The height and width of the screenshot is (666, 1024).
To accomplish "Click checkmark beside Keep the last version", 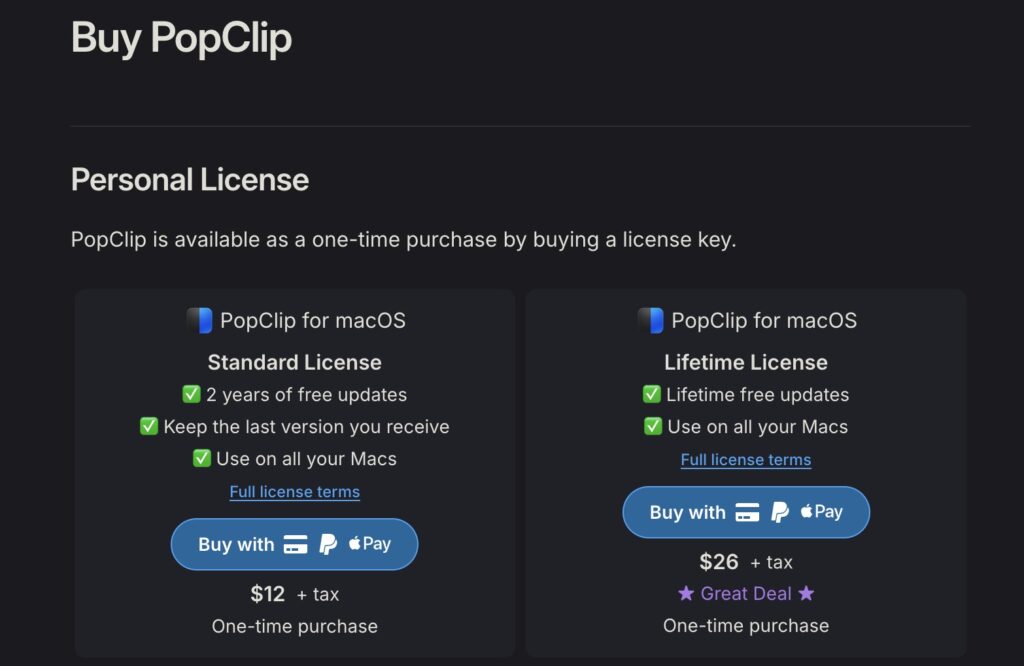I will coord(149,427).
